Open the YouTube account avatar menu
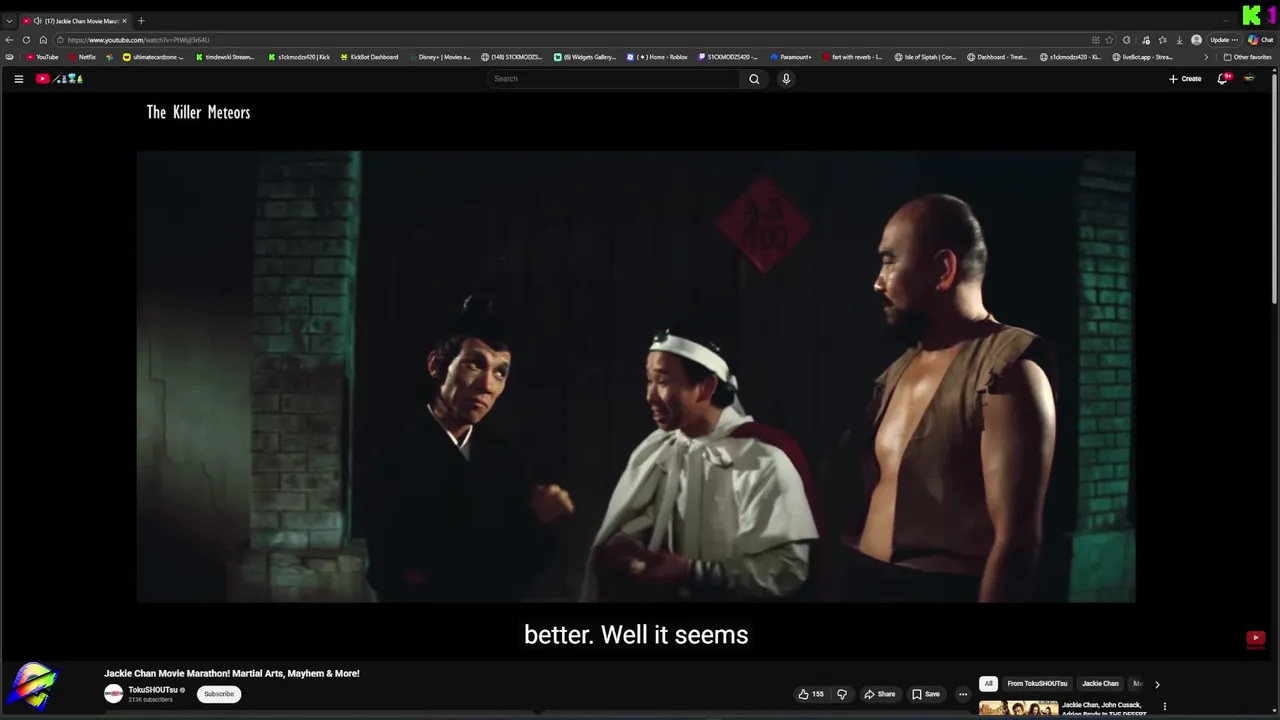This screenshot has height=720, width=1280. coord(1249,78)
